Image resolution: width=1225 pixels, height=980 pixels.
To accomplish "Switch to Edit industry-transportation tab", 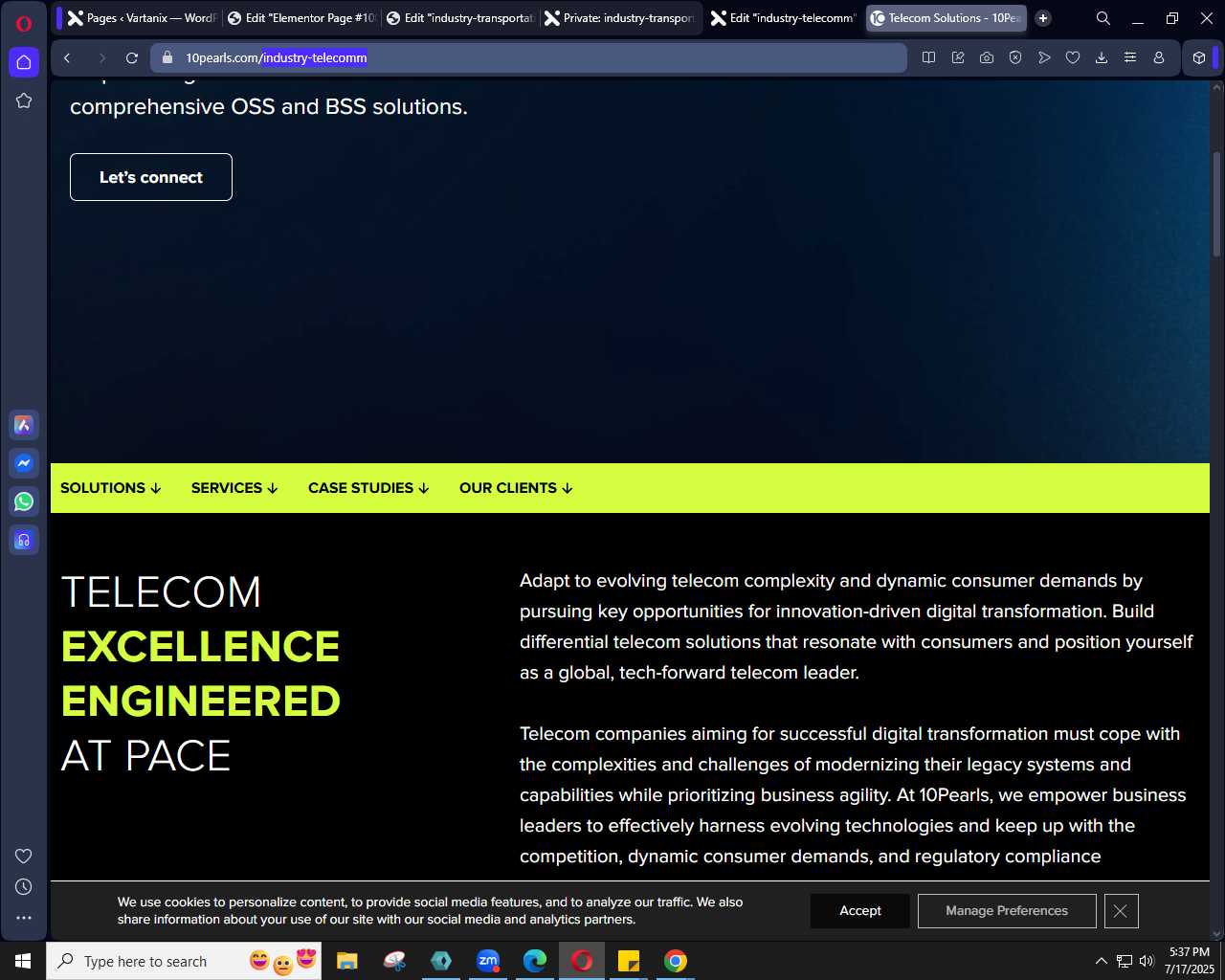I will click(461, 18).
